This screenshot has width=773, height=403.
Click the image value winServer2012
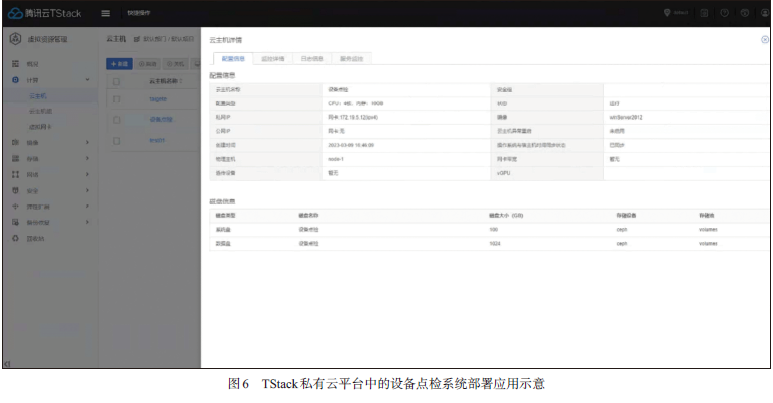(x=626, y=117)
